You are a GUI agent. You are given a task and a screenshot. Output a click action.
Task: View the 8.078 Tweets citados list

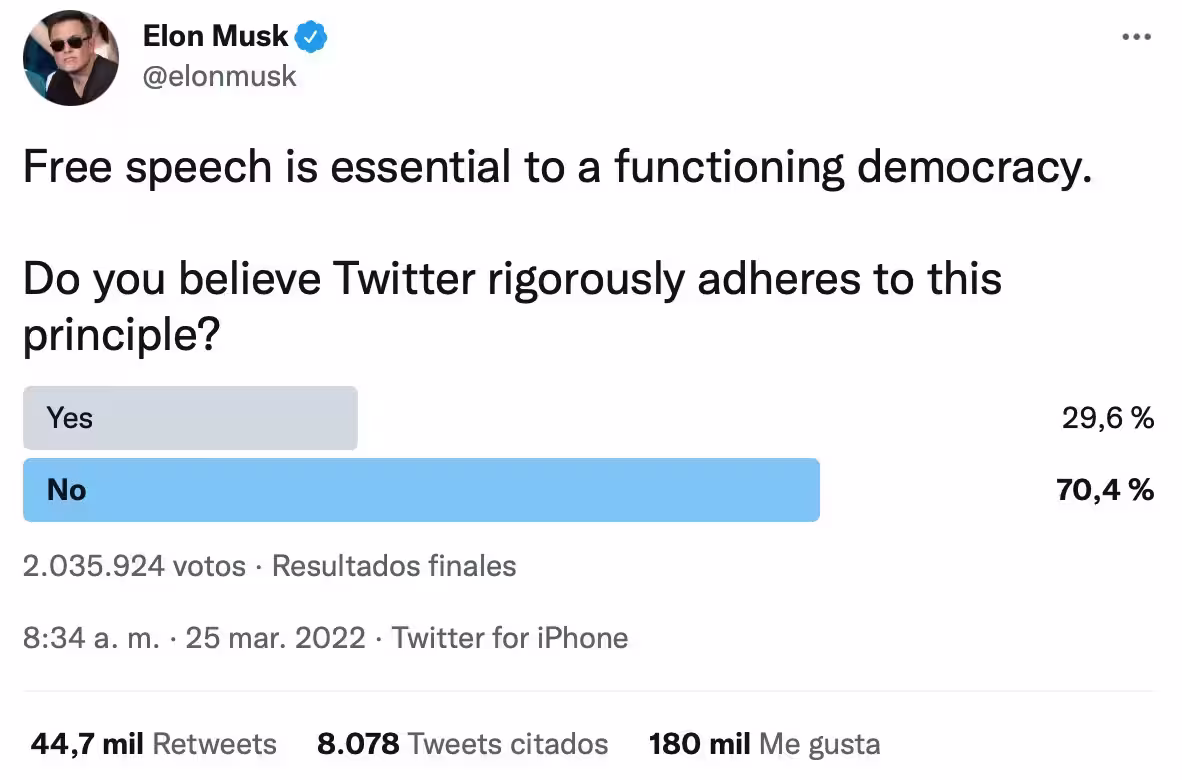[x=462, y=745]
